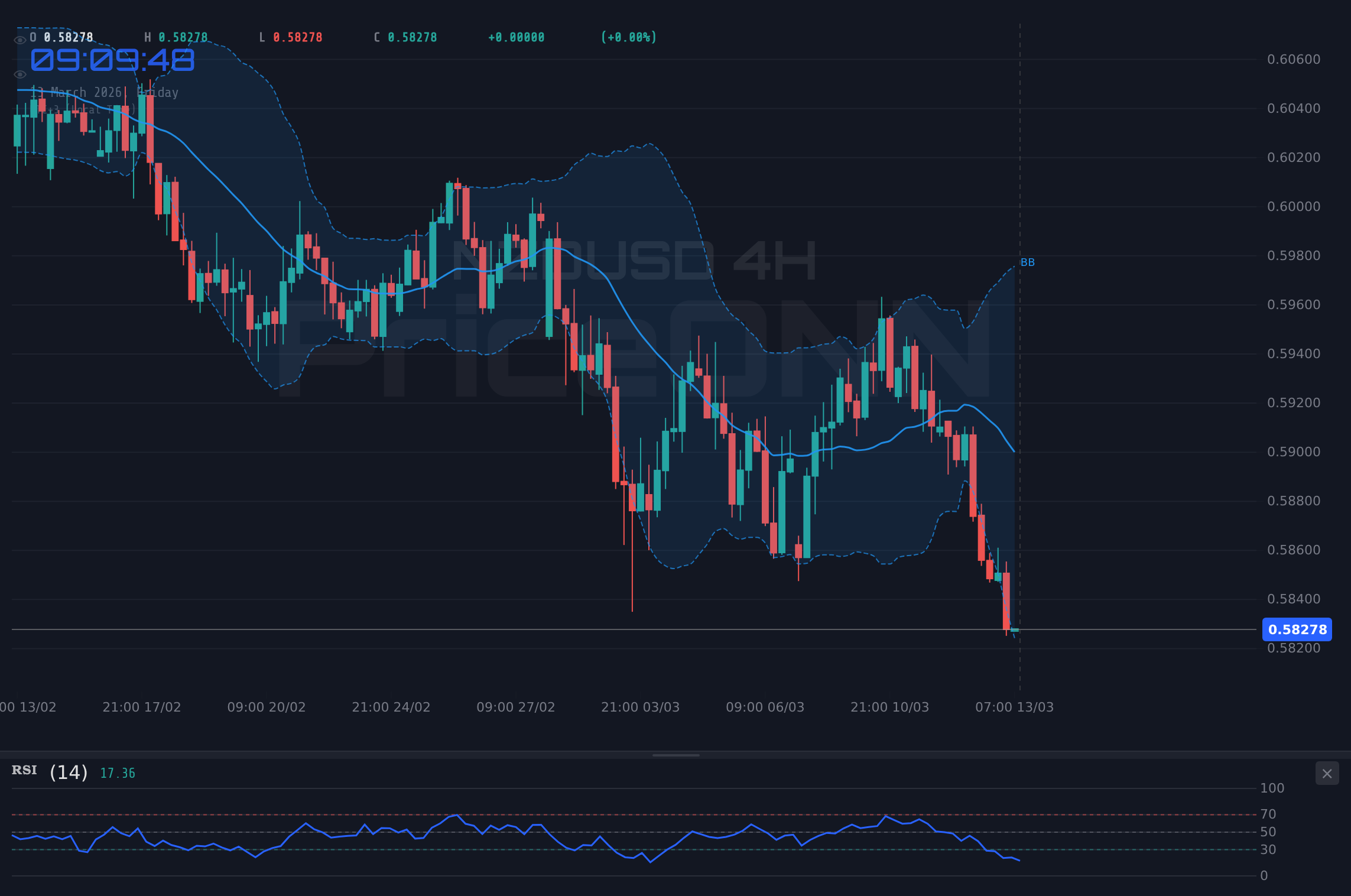Viewport: 1351px width, 896px height.
Task: Click the blue 0.58278 current price tag
Action: (1297, 629)
